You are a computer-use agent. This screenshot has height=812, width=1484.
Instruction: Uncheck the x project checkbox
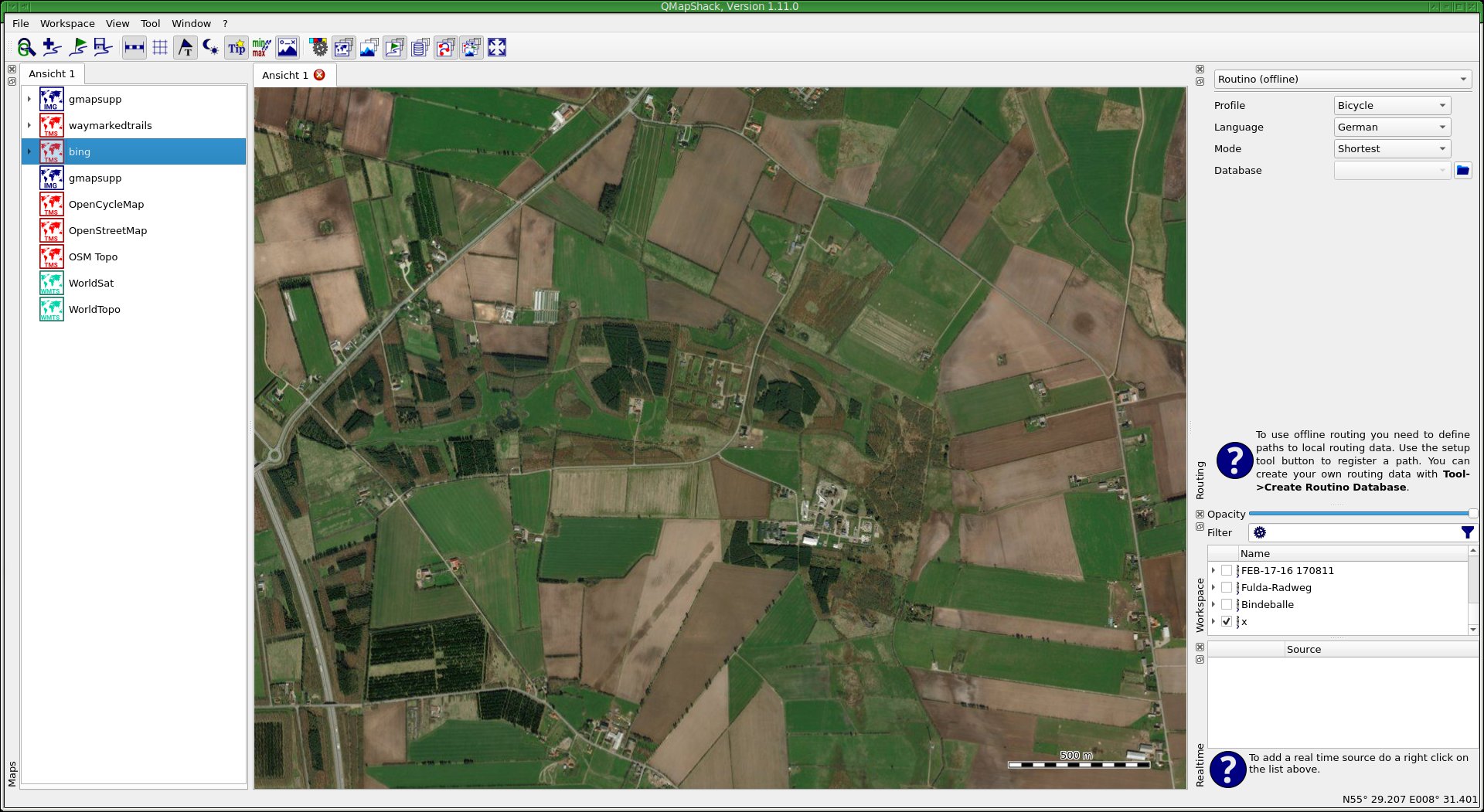(x=1227, y=621)
